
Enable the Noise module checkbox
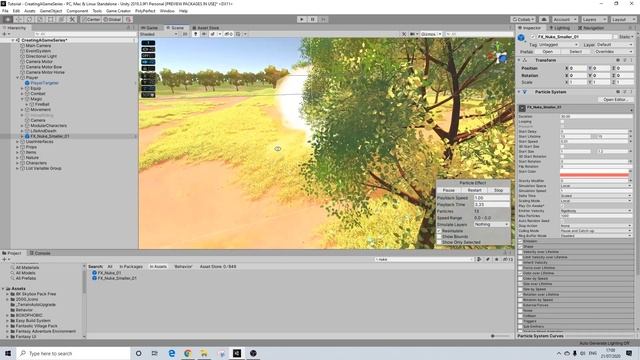tap(520, 310)
